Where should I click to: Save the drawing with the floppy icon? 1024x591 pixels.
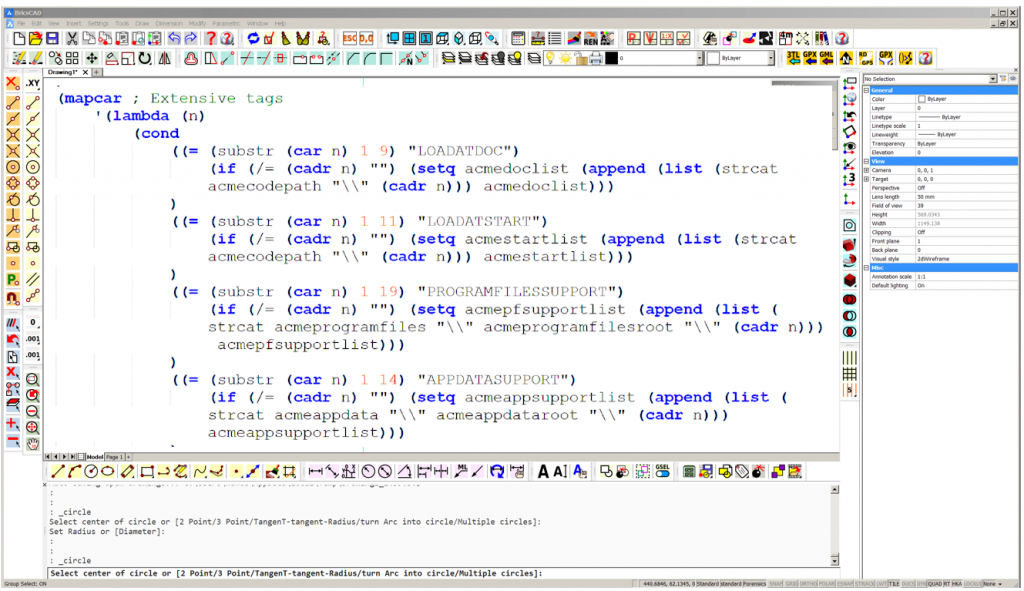click(52, 39)
